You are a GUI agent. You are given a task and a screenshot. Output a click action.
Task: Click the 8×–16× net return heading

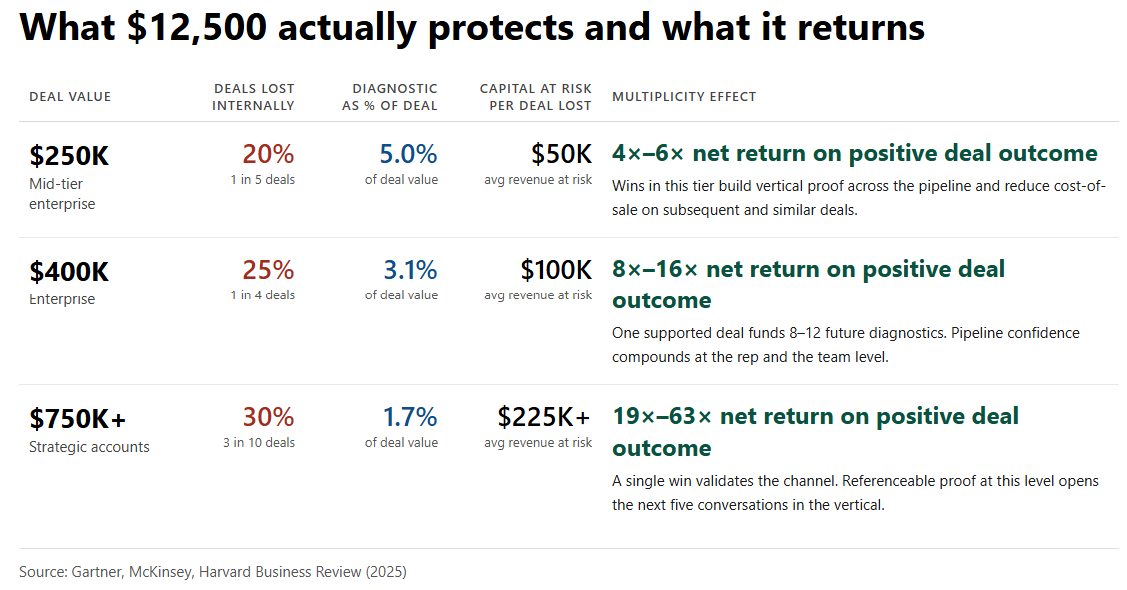(808, 284)
